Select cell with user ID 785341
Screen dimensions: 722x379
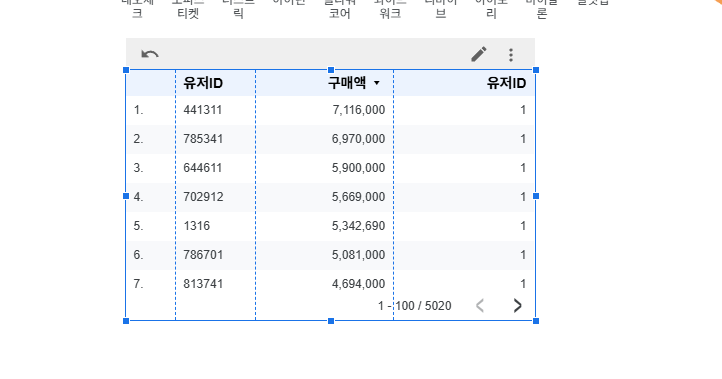[203, 139]
